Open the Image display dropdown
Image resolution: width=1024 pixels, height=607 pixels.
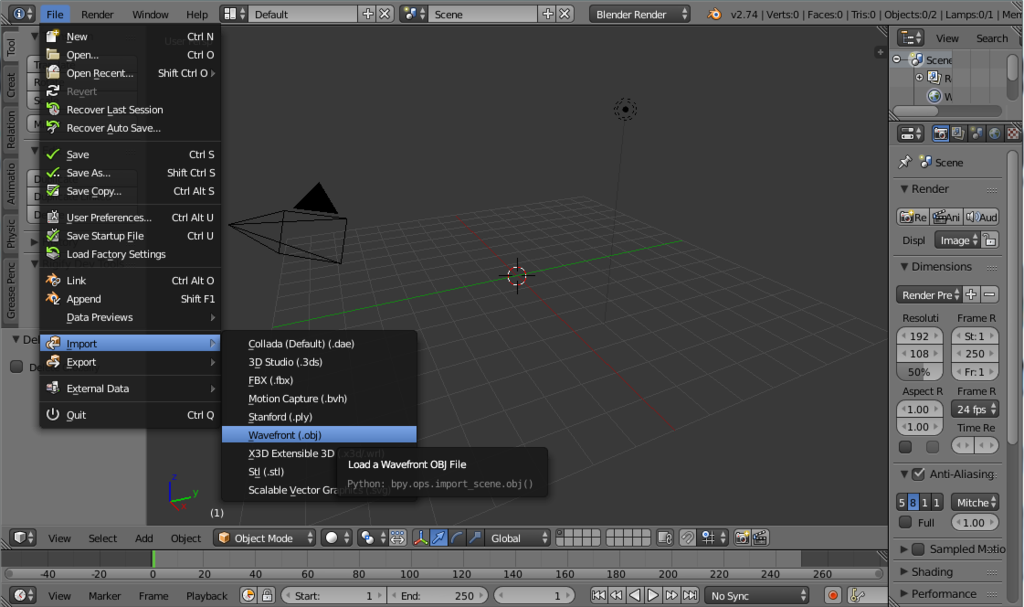coord(957,240)
